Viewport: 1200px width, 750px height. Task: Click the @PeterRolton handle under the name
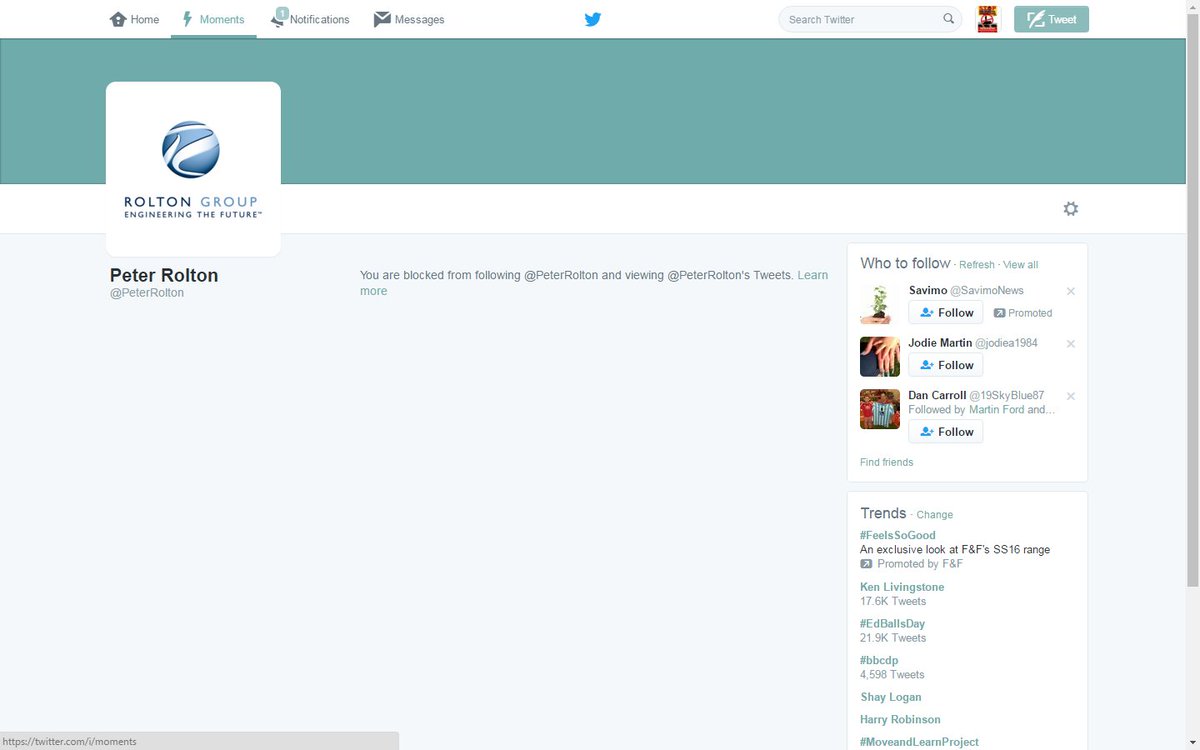coord(147,293)
